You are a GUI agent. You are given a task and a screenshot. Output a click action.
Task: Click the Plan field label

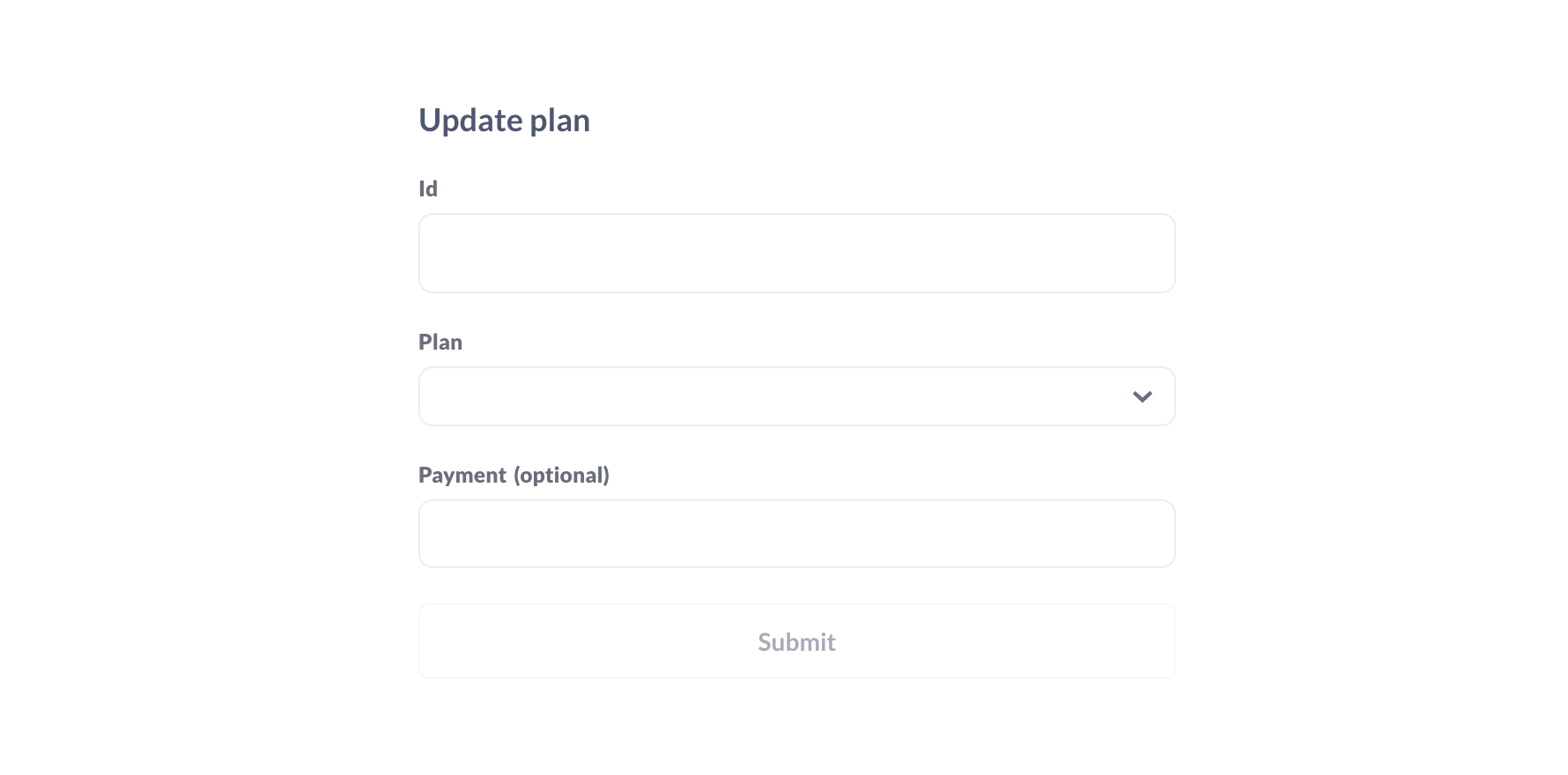[440, 342]
